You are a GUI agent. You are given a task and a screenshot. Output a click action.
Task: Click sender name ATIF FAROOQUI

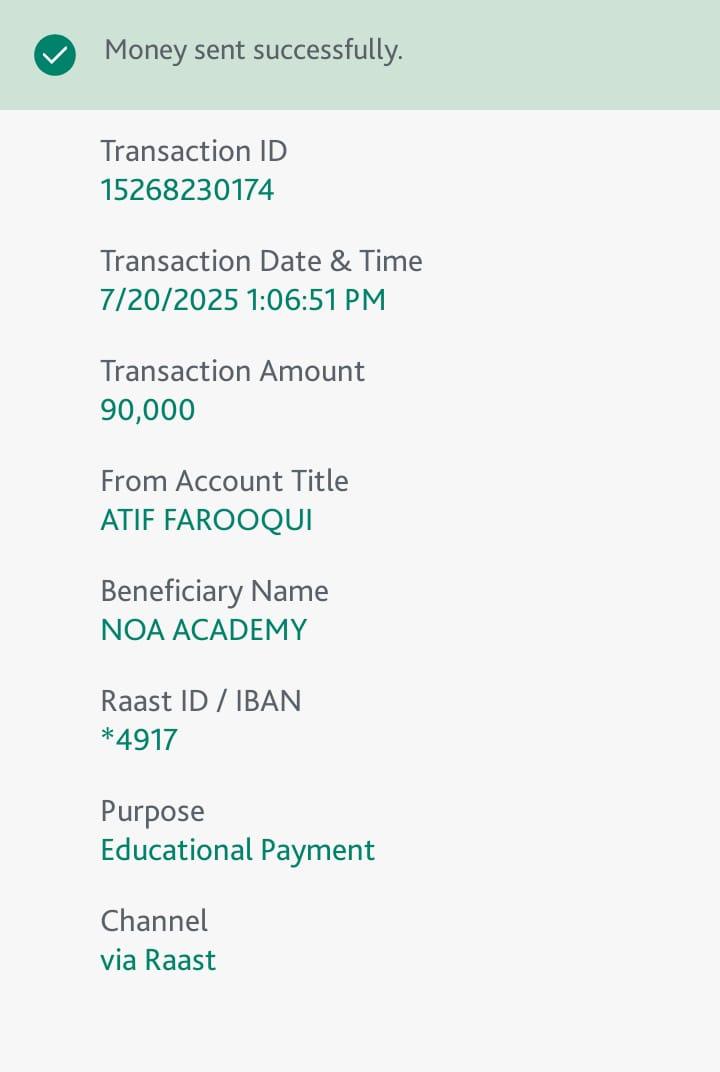pos(206,520)
